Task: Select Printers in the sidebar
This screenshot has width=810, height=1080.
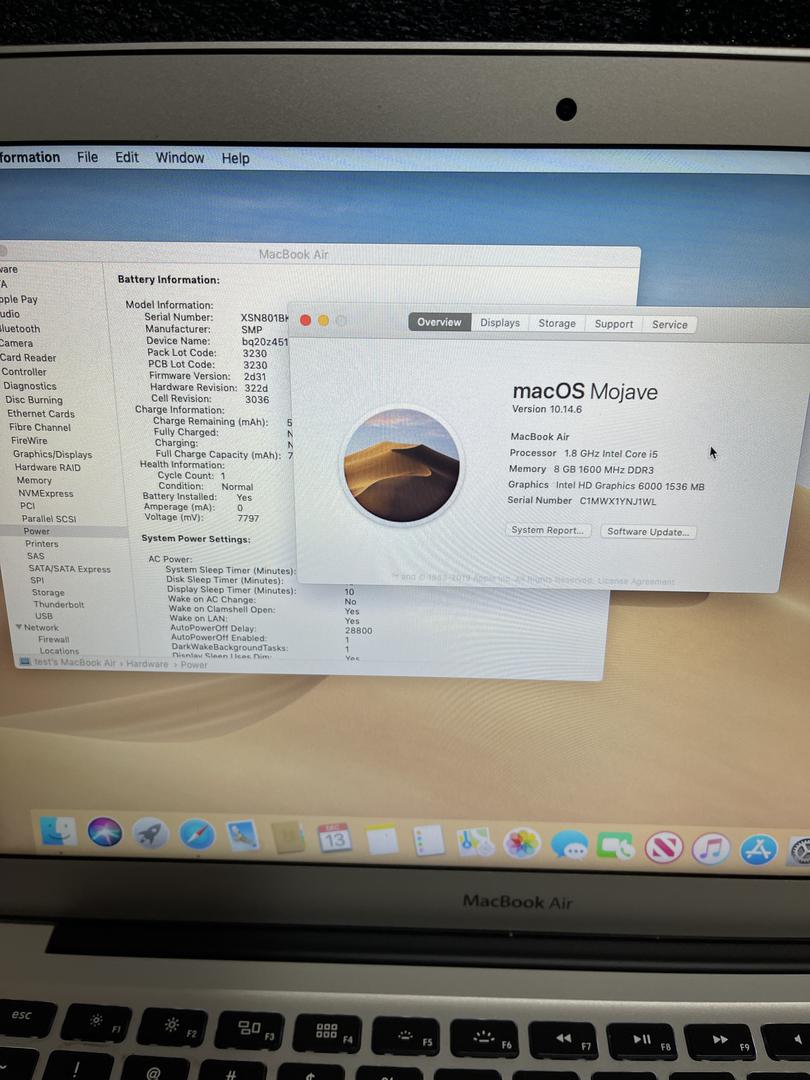Action: [x=42, y=543]
